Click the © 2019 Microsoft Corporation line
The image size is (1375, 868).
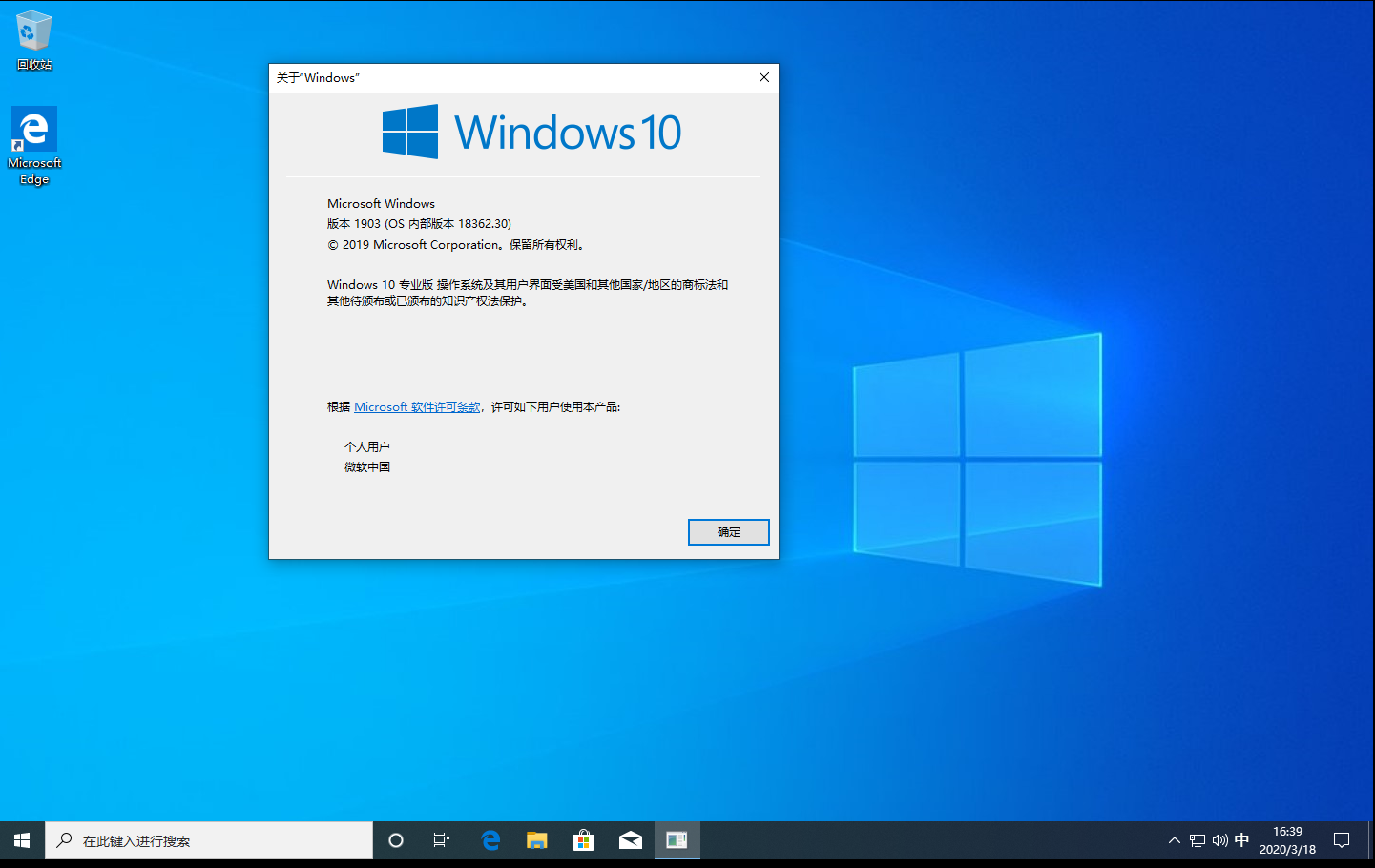click(x=456, y=245)
